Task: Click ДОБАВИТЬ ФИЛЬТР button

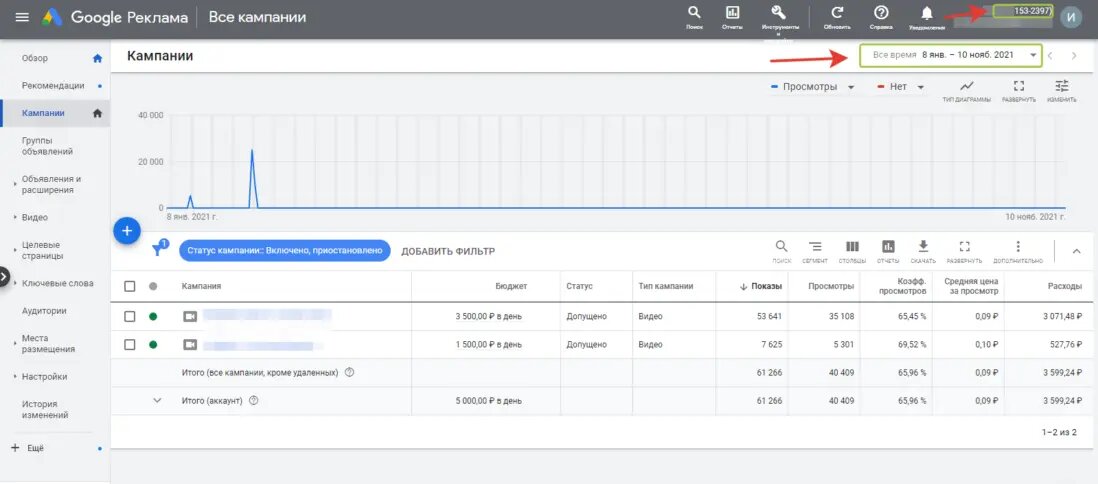Action: (448, 251)
